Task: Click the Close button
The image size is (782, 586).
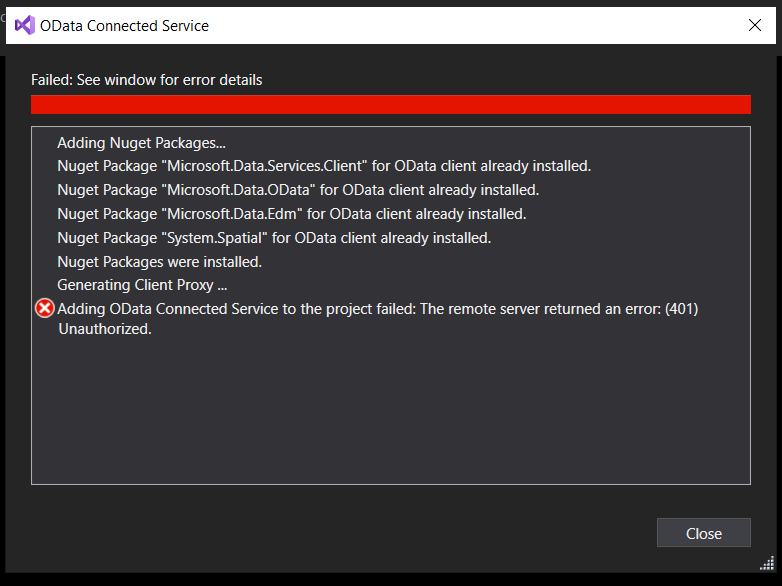Action: point(704,533)
